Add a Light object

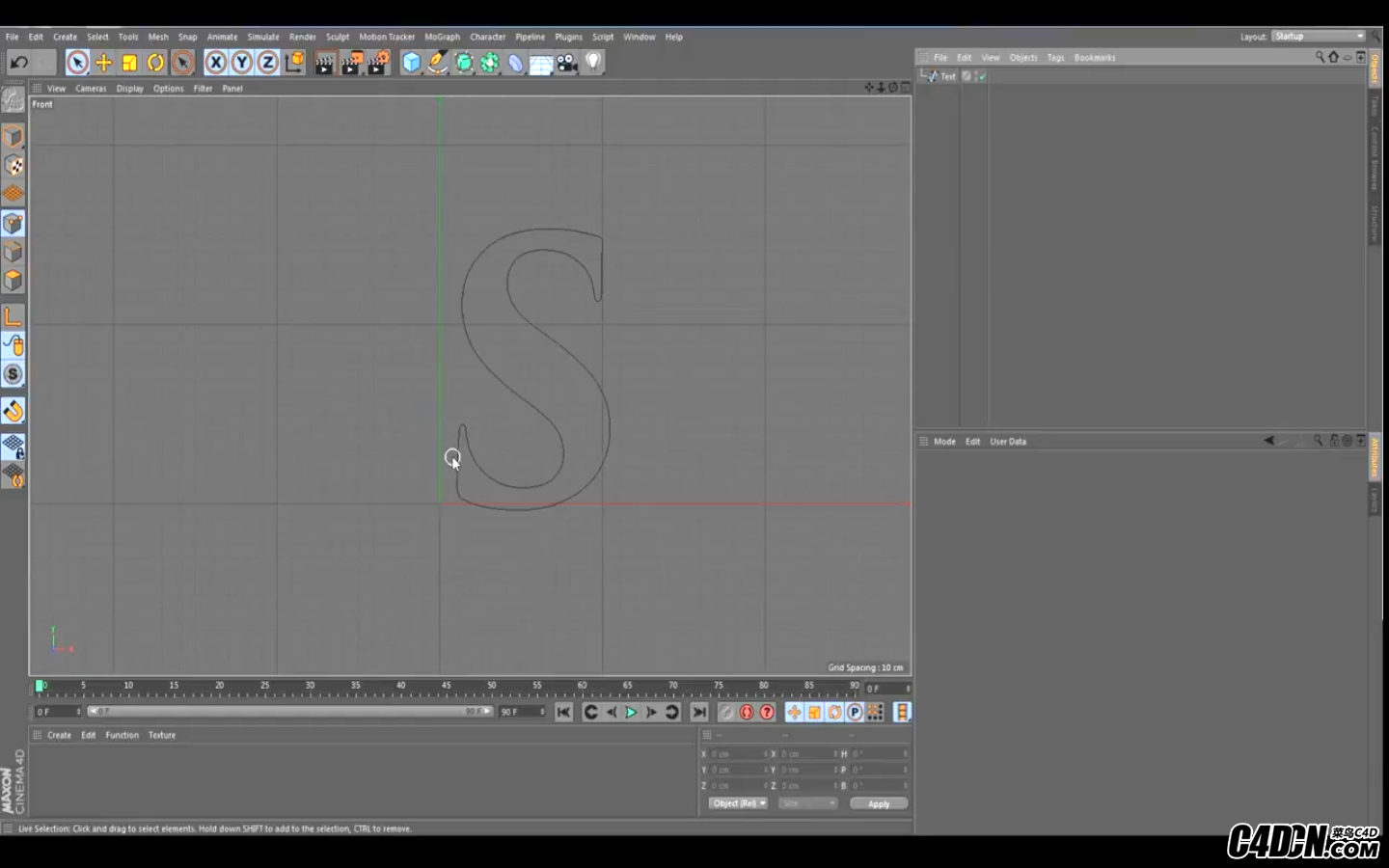pyautogui.click(x=593, y=63)
